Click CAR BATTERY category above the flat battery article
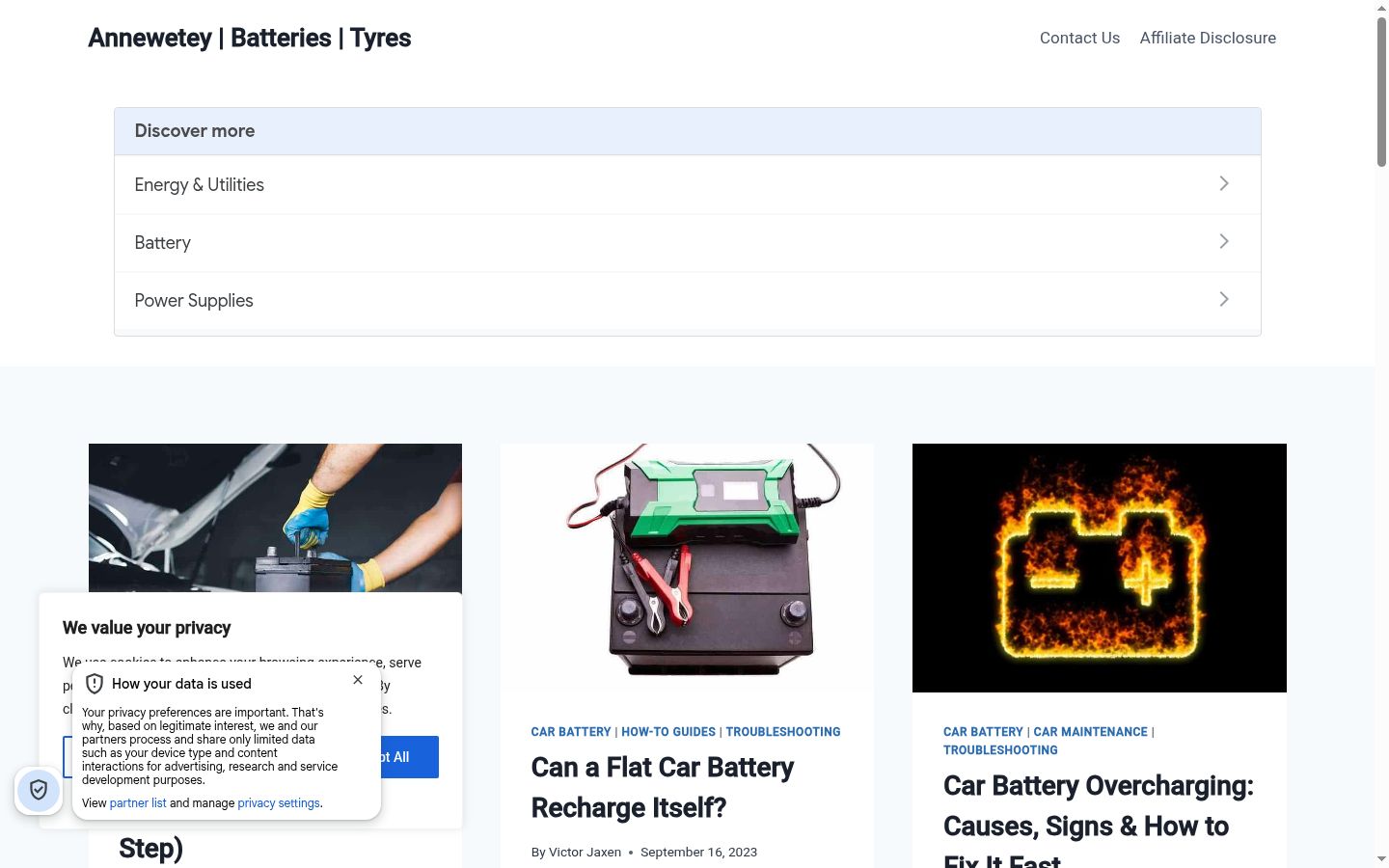1389x868 pixels. (x=571, y=732)
